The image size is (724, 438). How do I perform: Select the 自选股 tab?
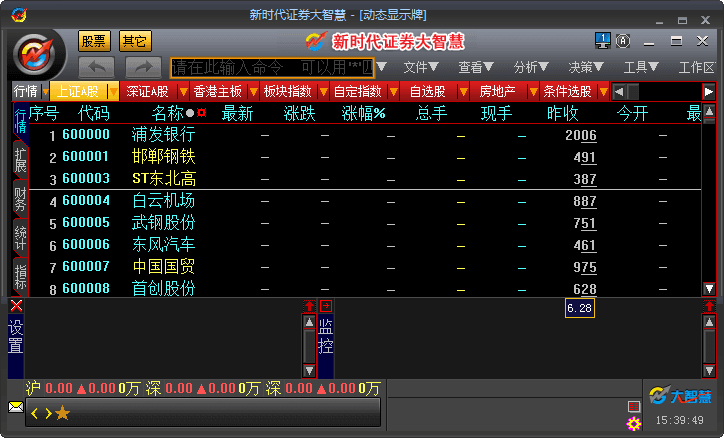428,92
